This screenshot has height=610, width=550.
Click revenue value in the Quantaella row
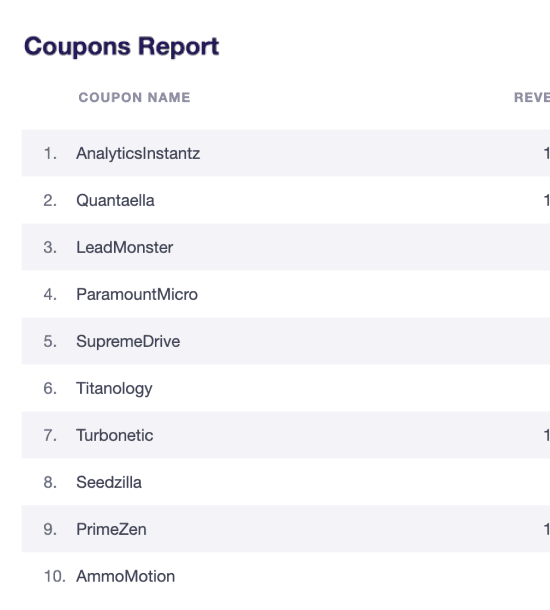[546, 200]
